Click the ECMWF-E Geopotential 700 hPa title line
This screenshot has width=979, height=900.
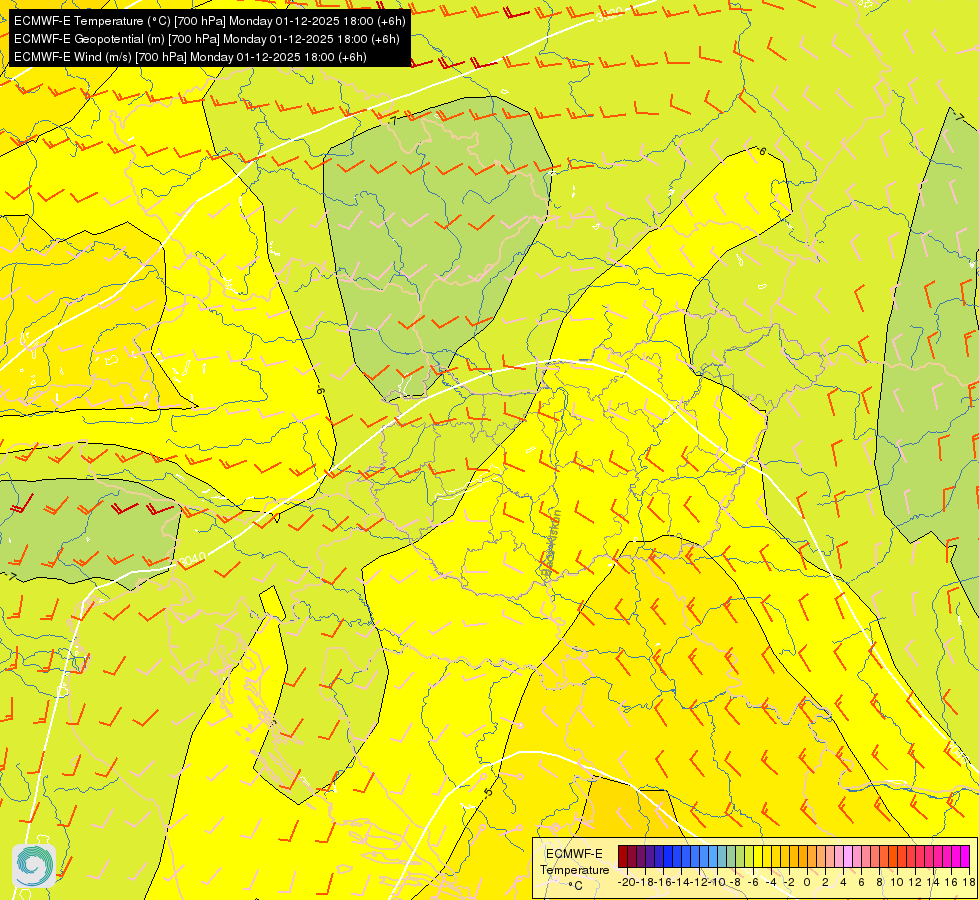pos(206,39)
